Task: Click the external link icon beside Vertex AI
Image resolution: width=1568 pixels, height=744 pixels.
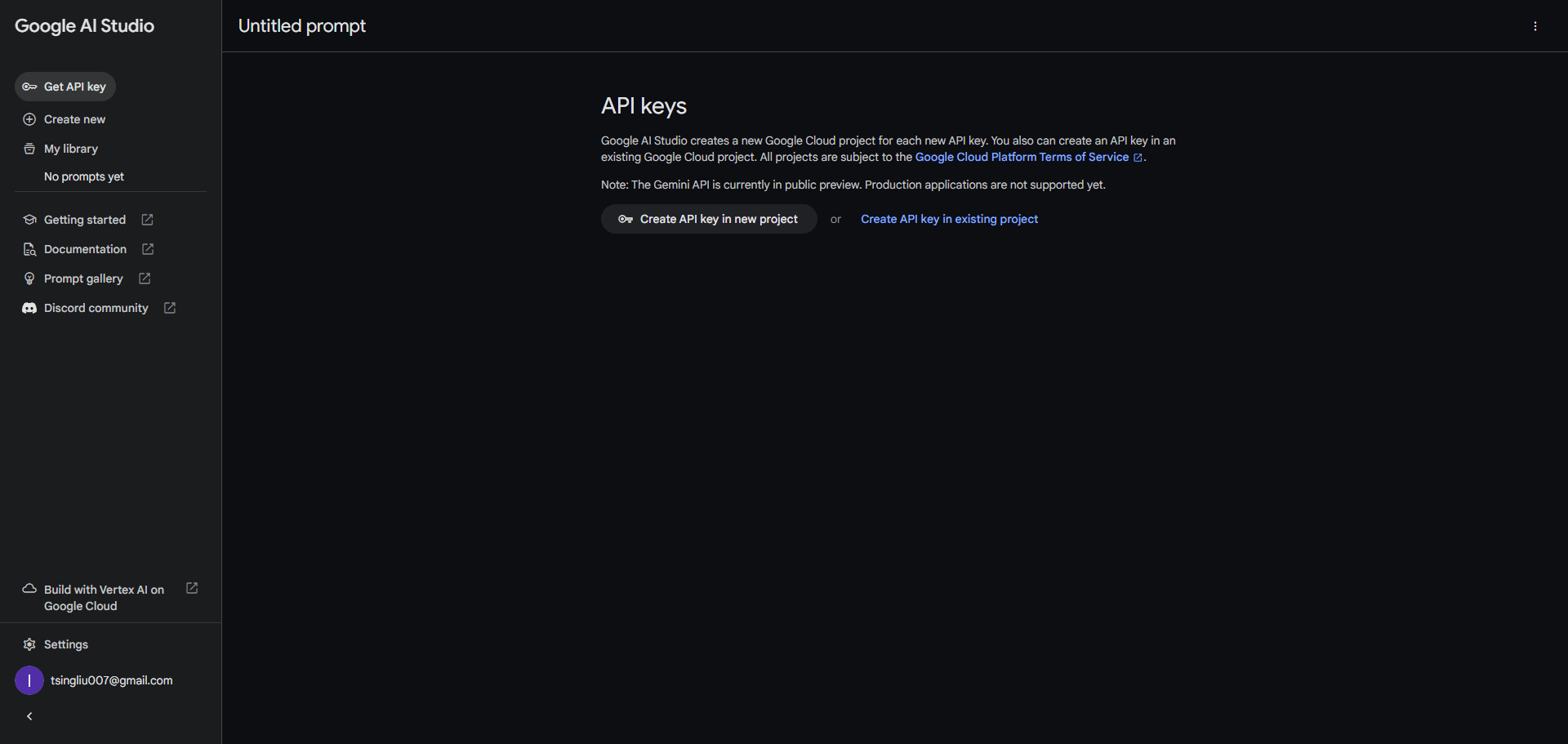Action: tap(192, 588)
